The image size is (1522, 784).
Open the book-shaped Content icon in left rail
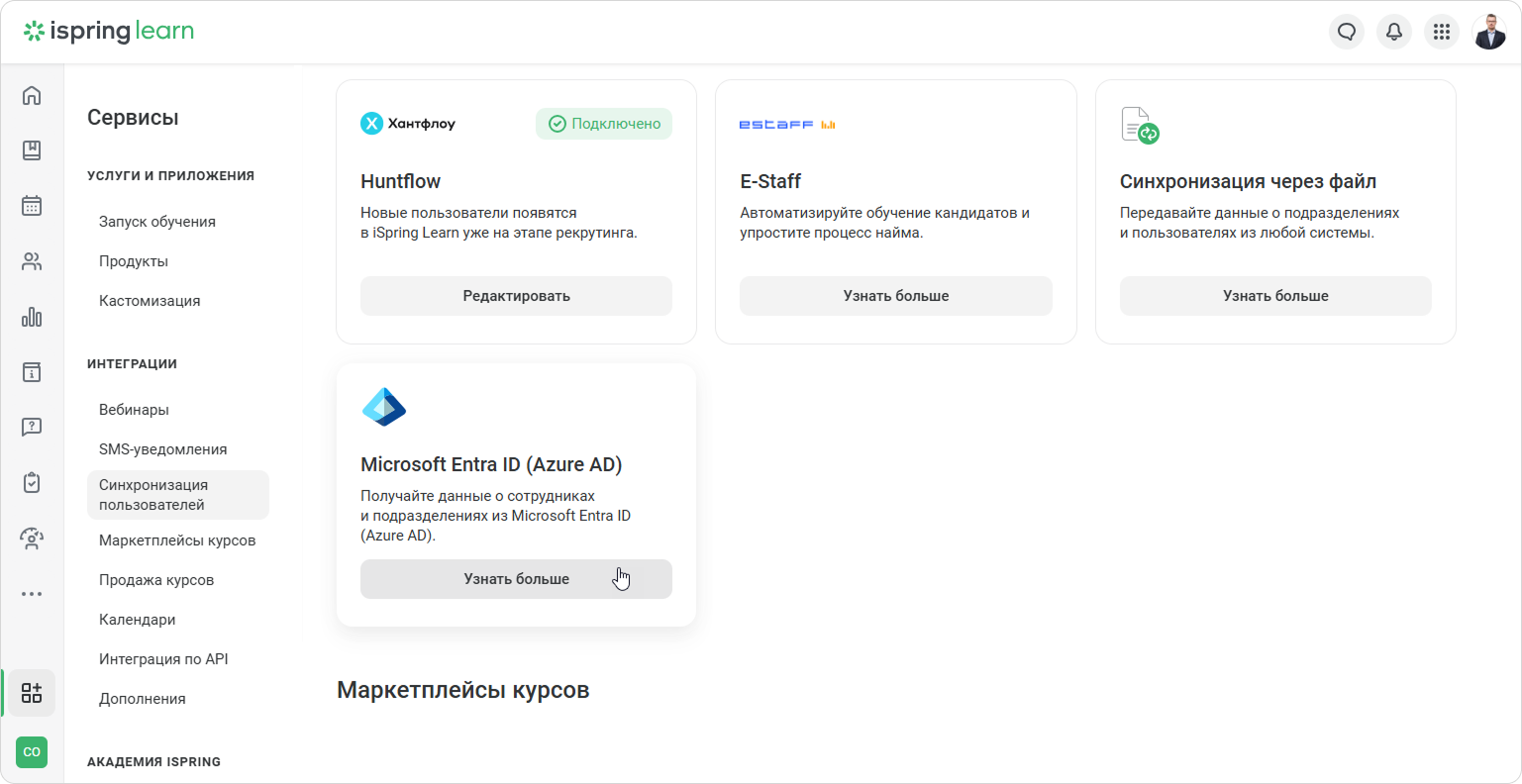tap(32, 150)
